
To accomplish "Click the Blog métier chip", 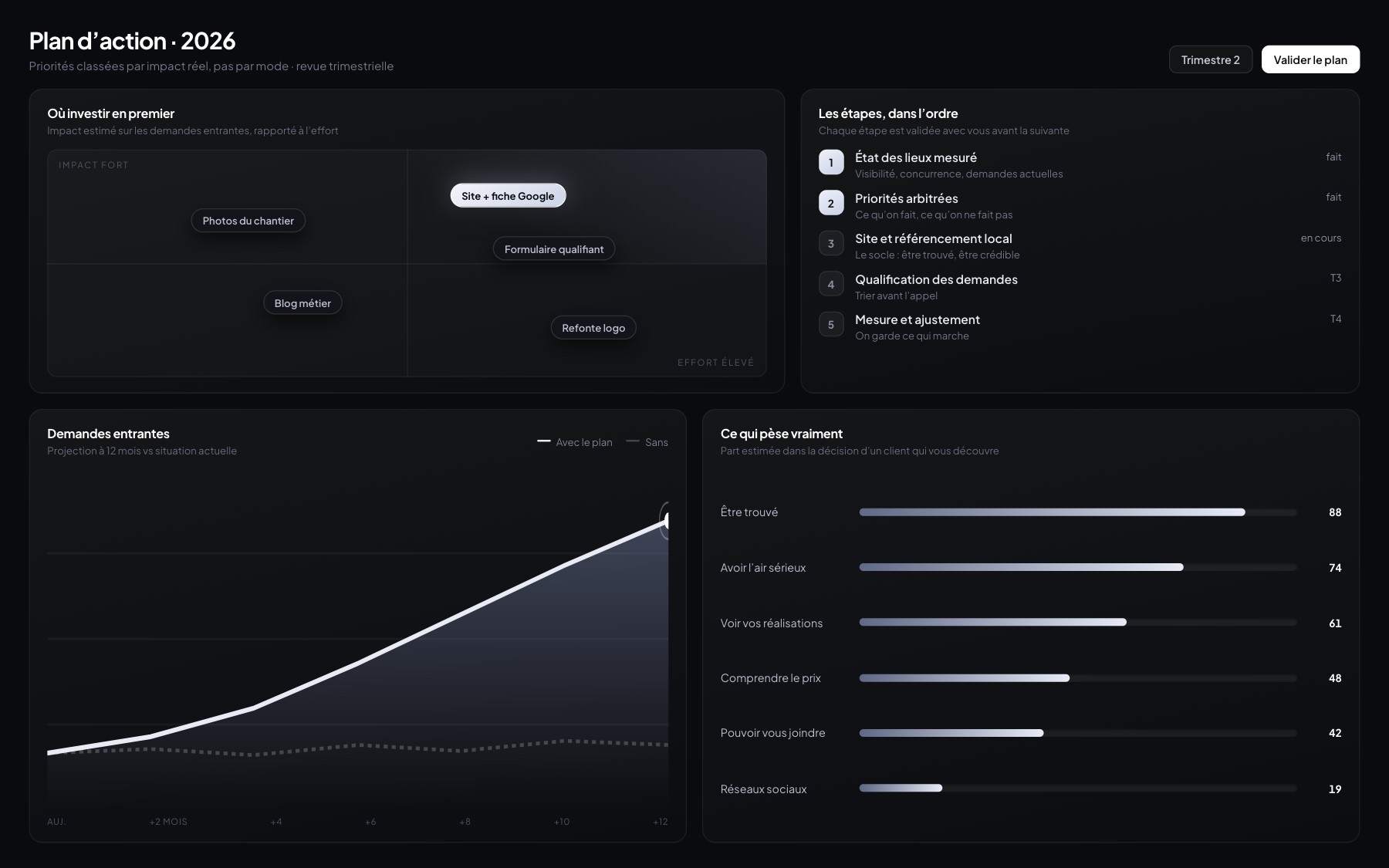I will pyautogui.click(x=302, y=303).
